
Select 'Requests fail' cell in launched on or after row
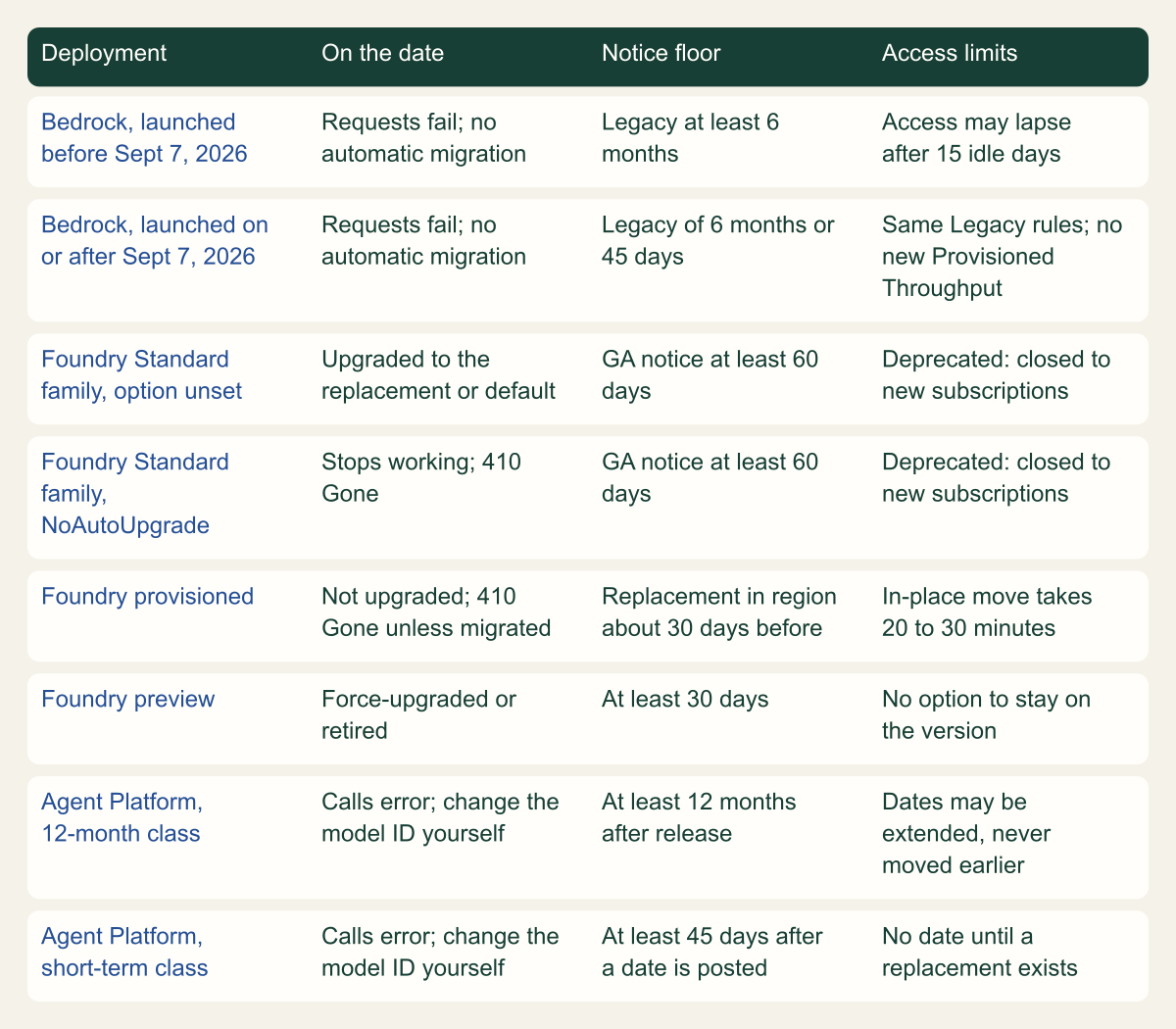point(423,241)
